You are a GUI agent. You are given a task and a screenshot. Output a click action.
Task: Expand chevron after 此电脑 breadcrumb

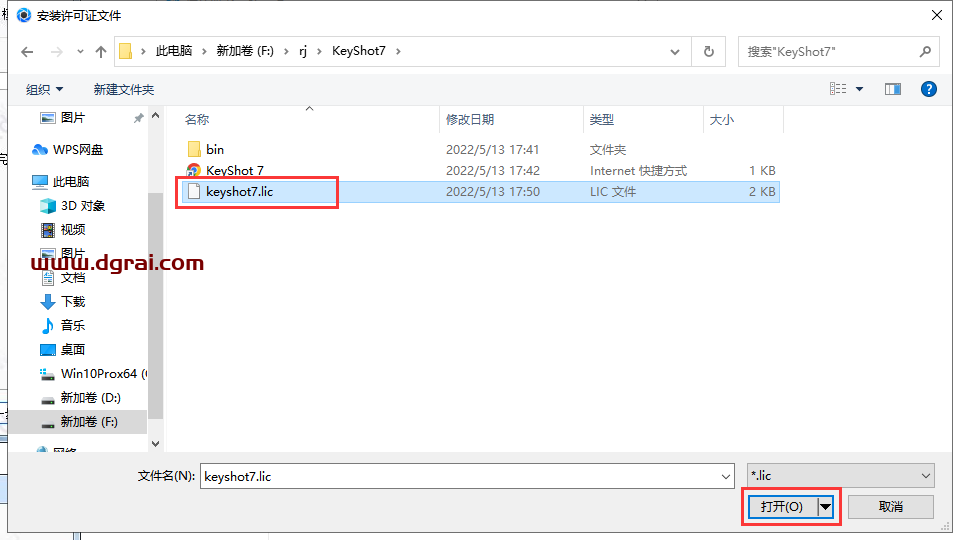204,51
